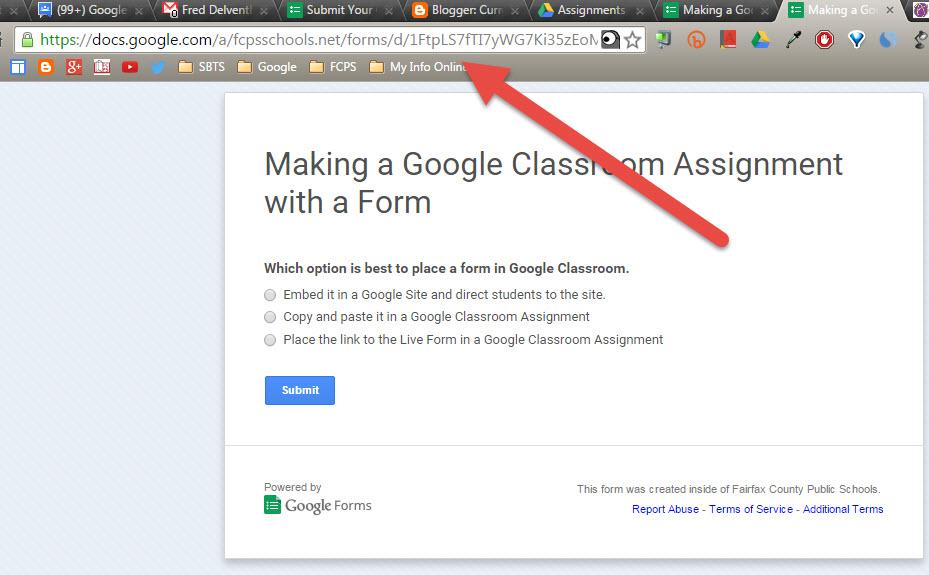Viewport: 929px width, 575px height.
Task: Click the blue Submit button
Action: click(x=300, y=390)
